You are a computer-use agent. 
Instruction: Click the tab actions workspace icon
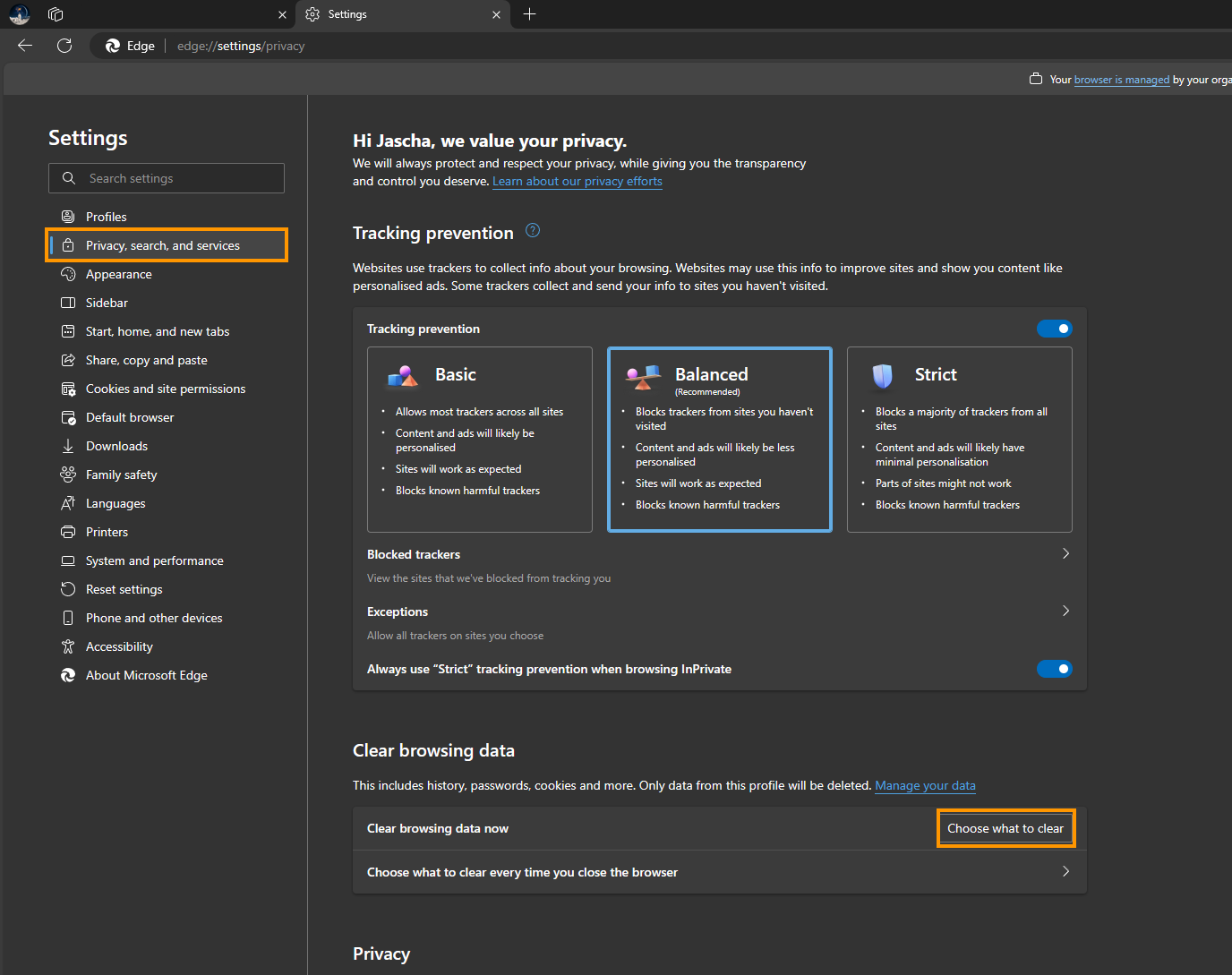coord(56,14)
